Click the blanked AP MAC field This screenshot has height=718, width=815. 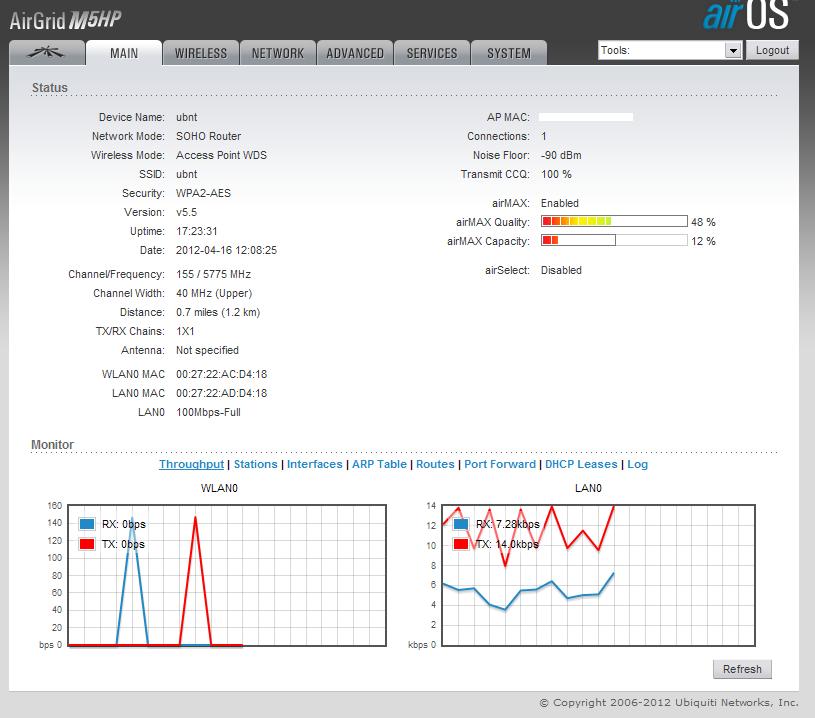click(x=586, y=117)
